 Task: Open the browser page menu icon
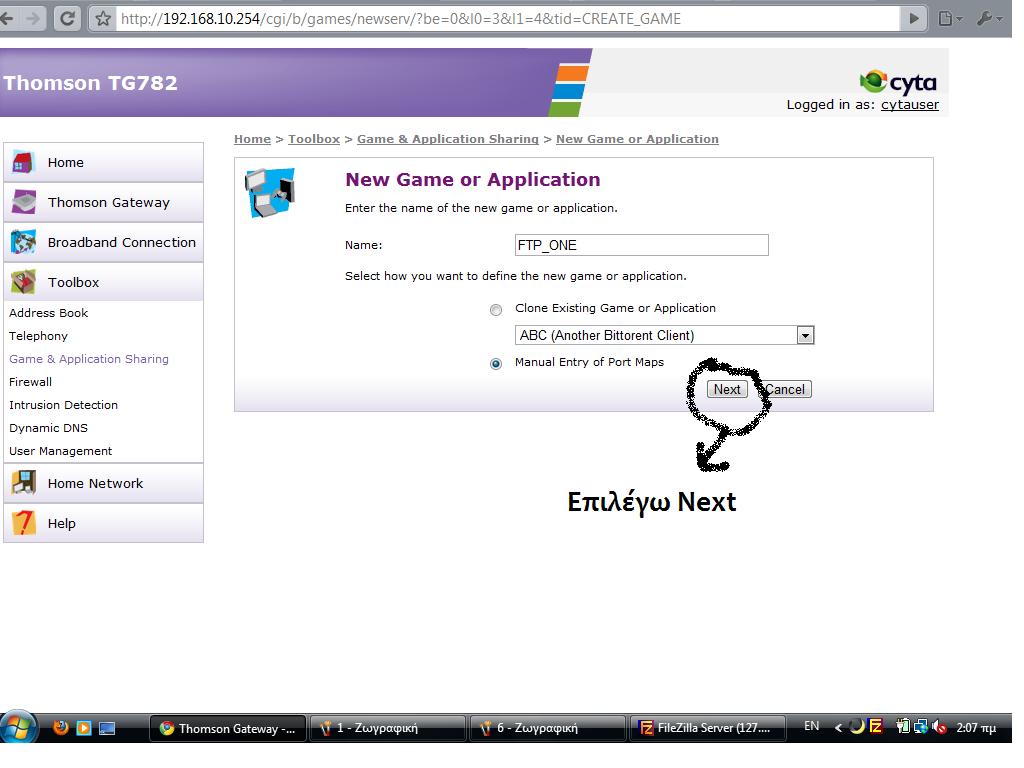pos(950,18)
